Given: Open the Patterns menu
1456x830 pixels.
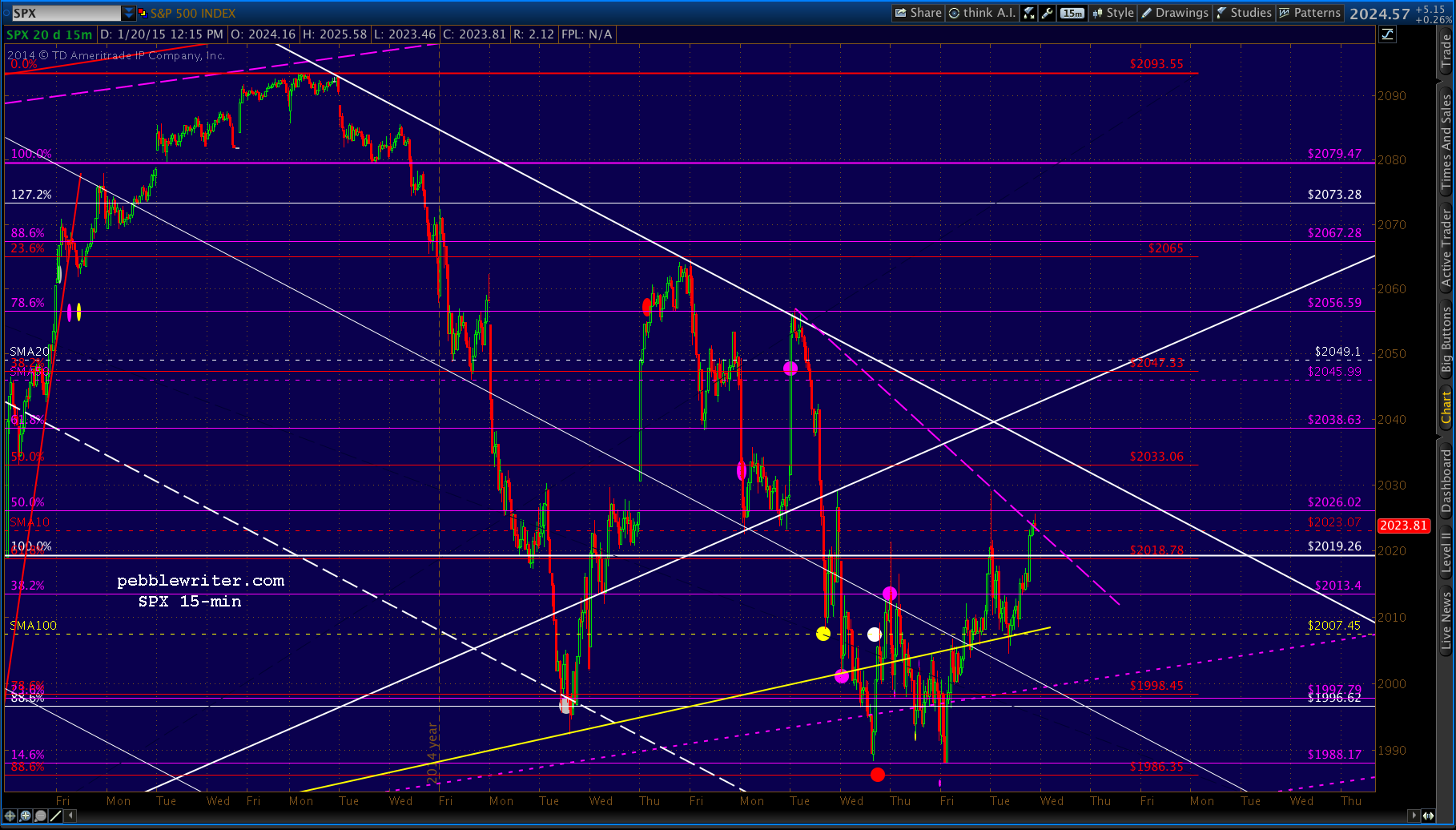Looking at the screenshot, I should coord(1309,13).
